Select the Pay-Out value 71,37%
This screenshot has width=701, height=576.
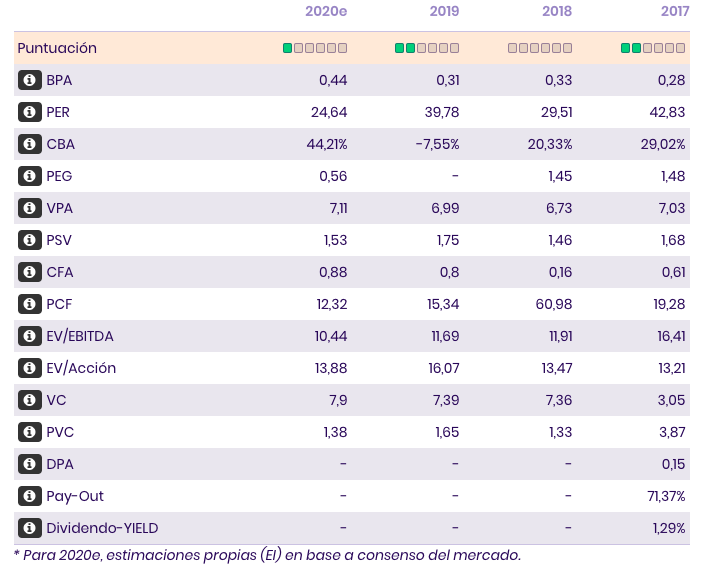click(666, 496)
